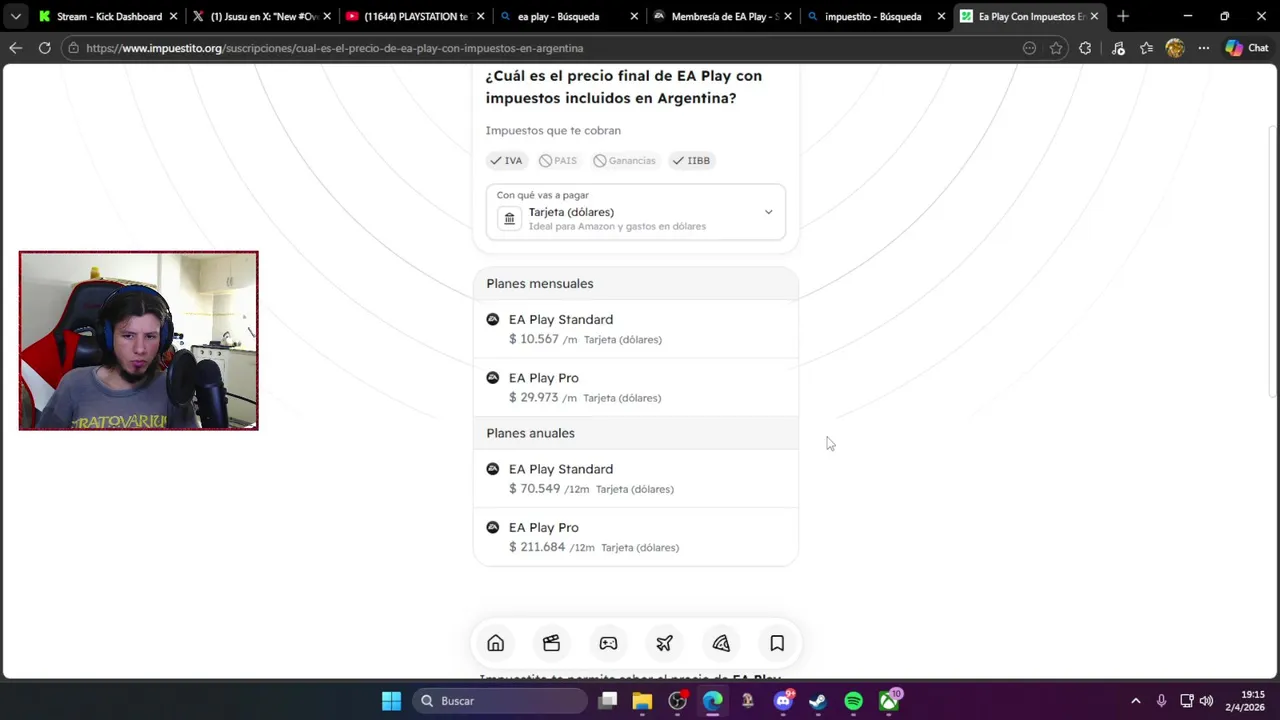The image size is (1280, 720).
Task: Switch to the ea play - Búsqueda tab
Action: tap(567, 16)
